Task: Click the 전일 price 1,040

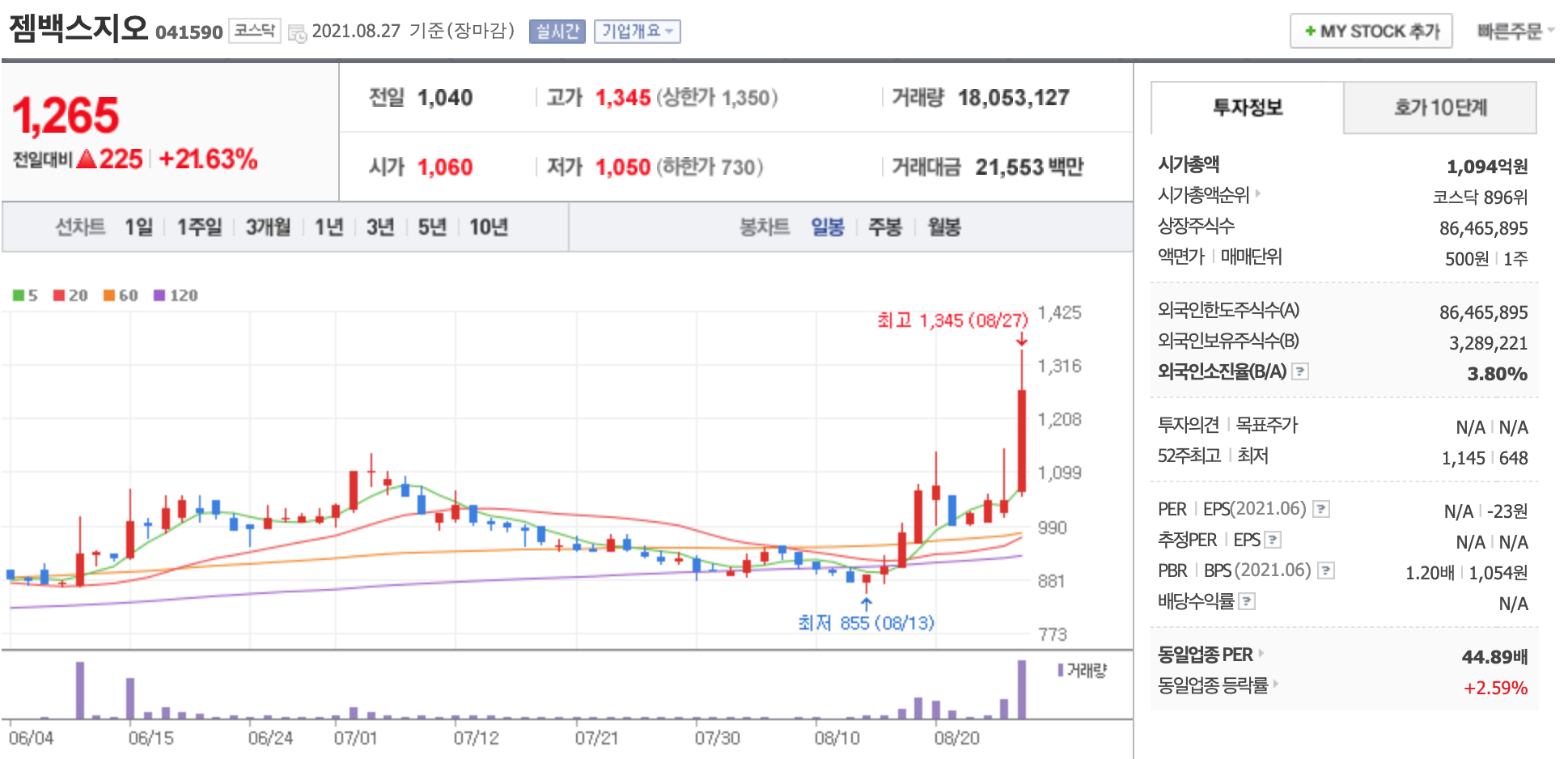Action: [445, 98]
